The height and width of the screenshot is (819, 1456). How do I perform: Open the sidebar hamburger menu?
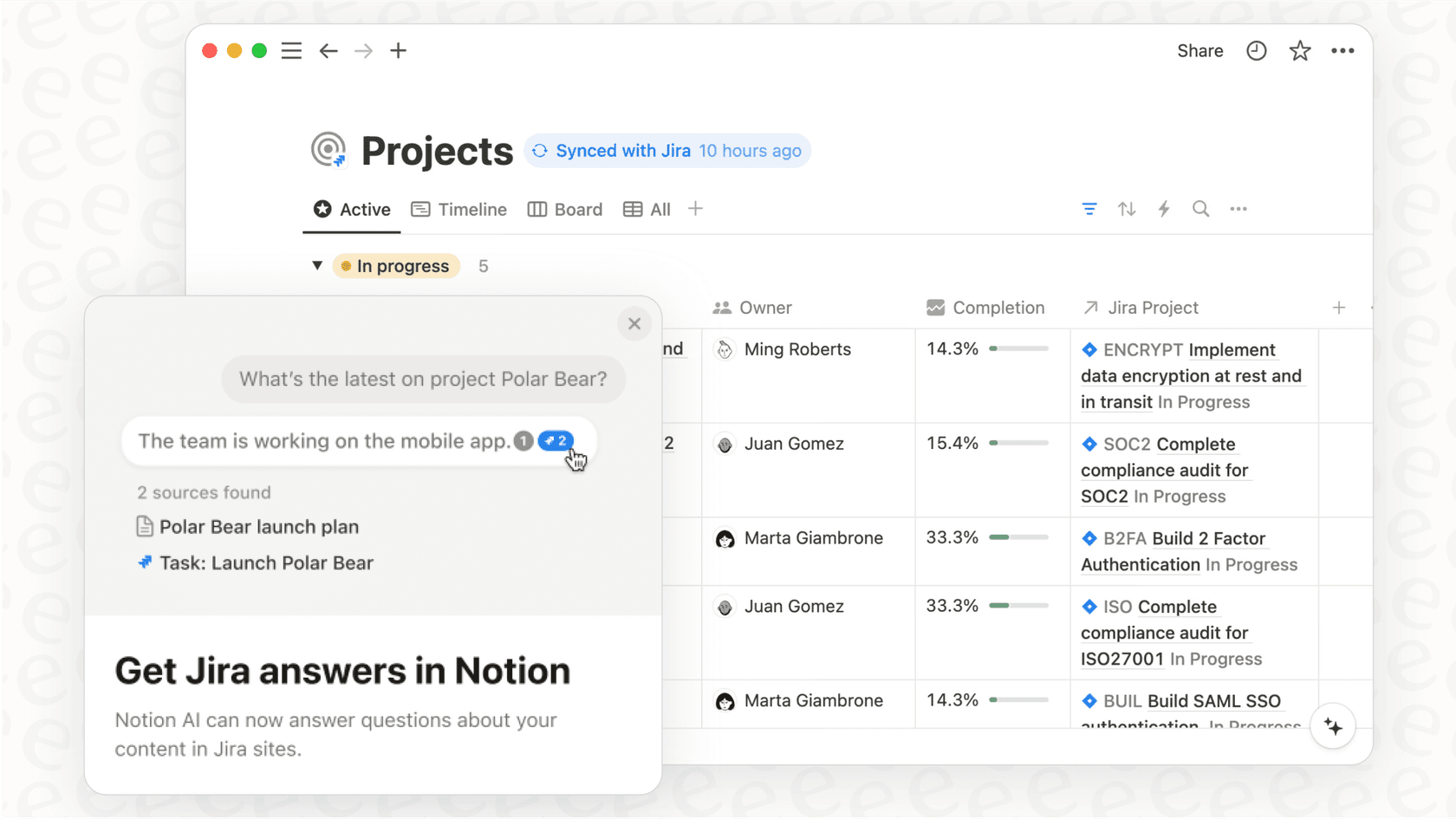click(291, 50)
